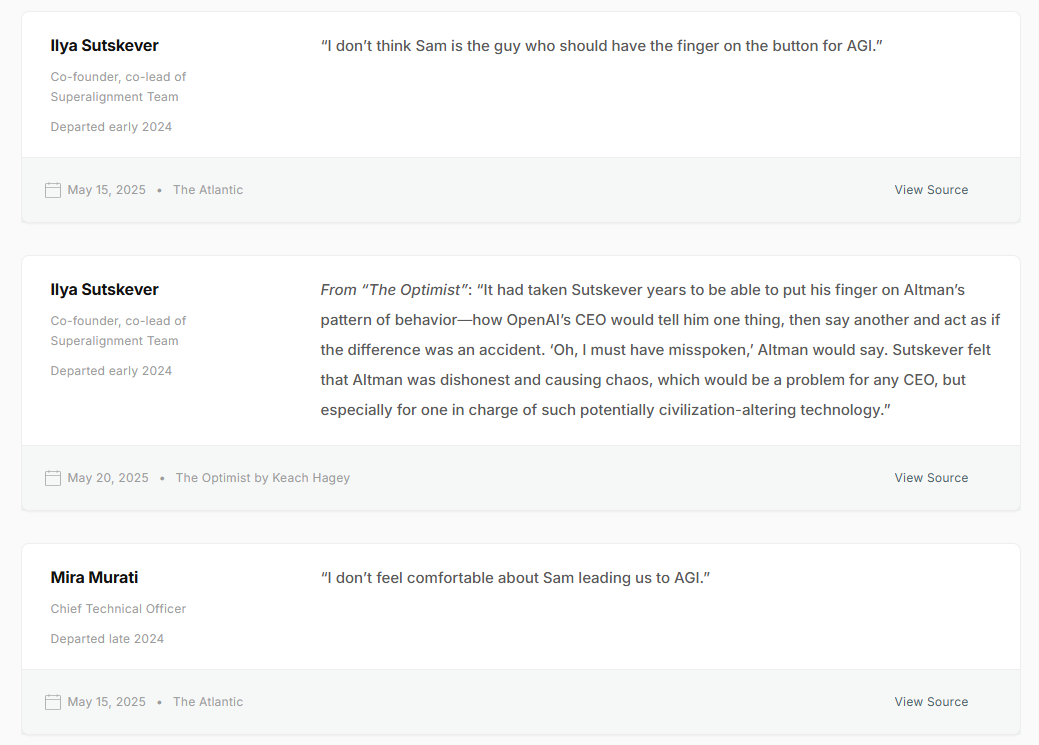Click Chief Technical Officer subtitle

118,609
